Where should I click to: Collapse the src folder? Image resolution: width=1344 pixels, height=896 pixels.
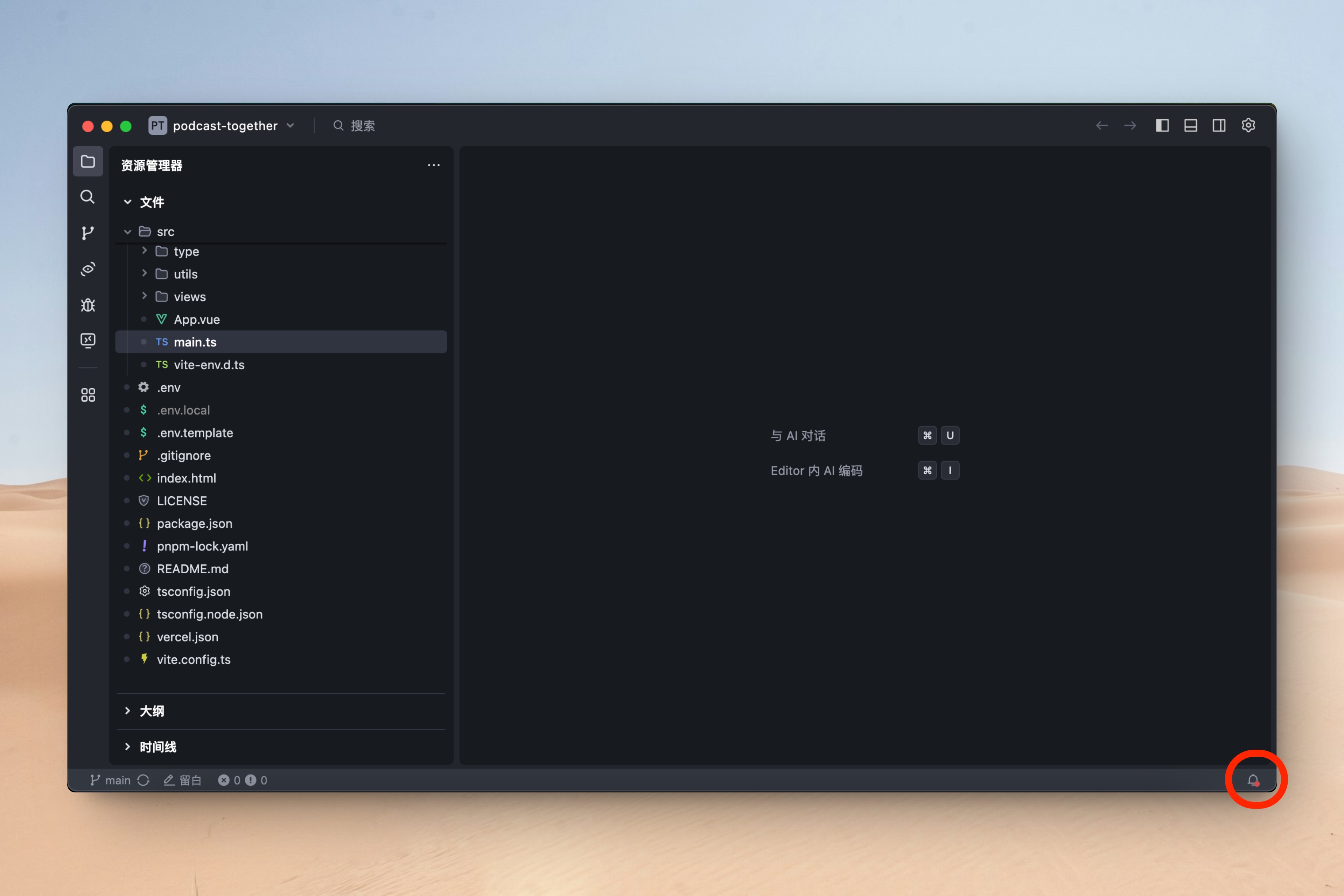click(x=128, y=231)
